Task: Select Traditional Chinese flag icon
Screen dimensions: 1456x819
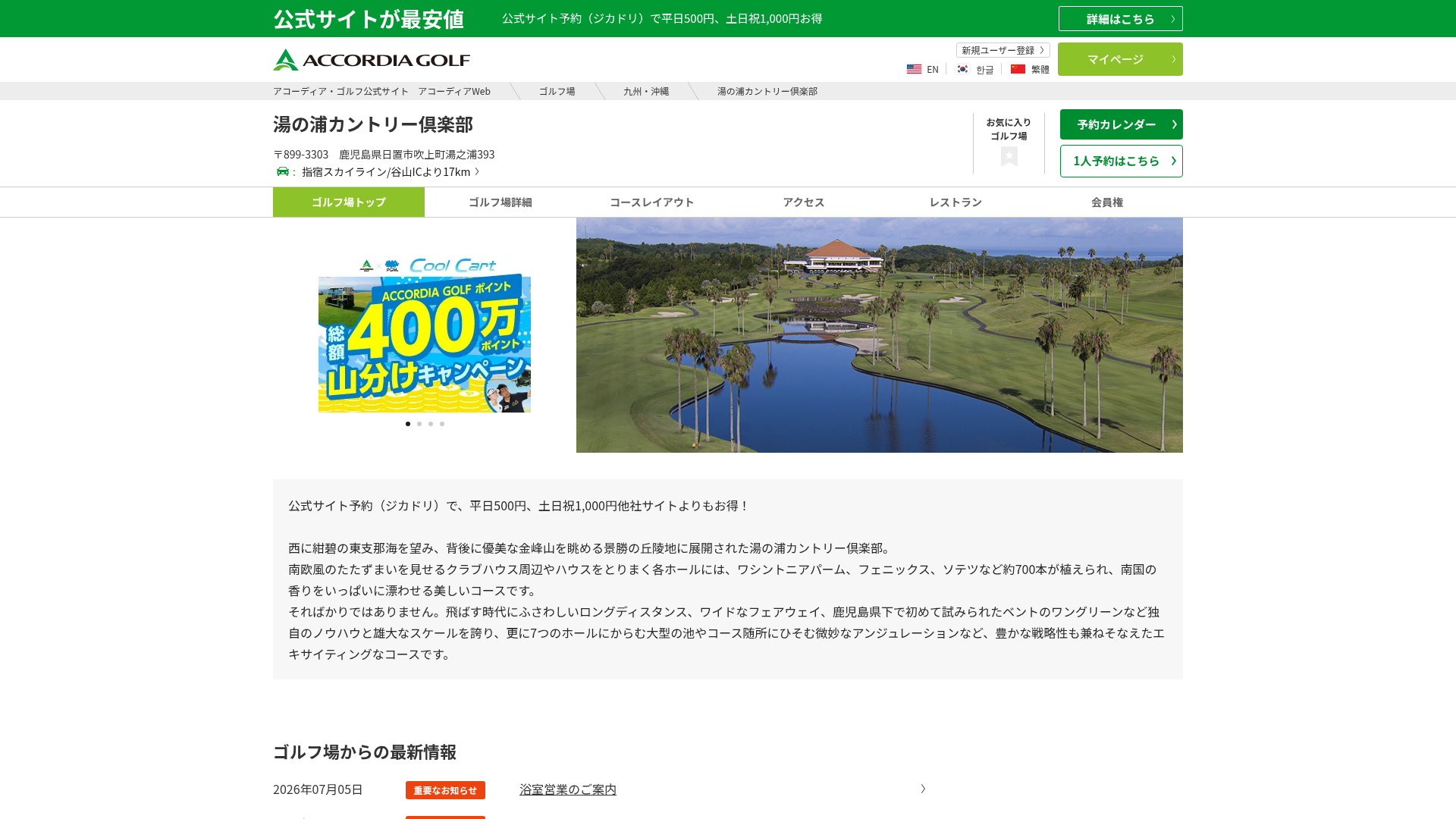Action: coord(1018,69)
